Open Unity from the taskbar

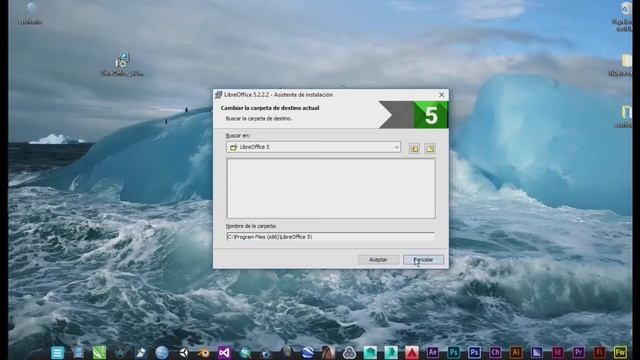coord(183,352)
